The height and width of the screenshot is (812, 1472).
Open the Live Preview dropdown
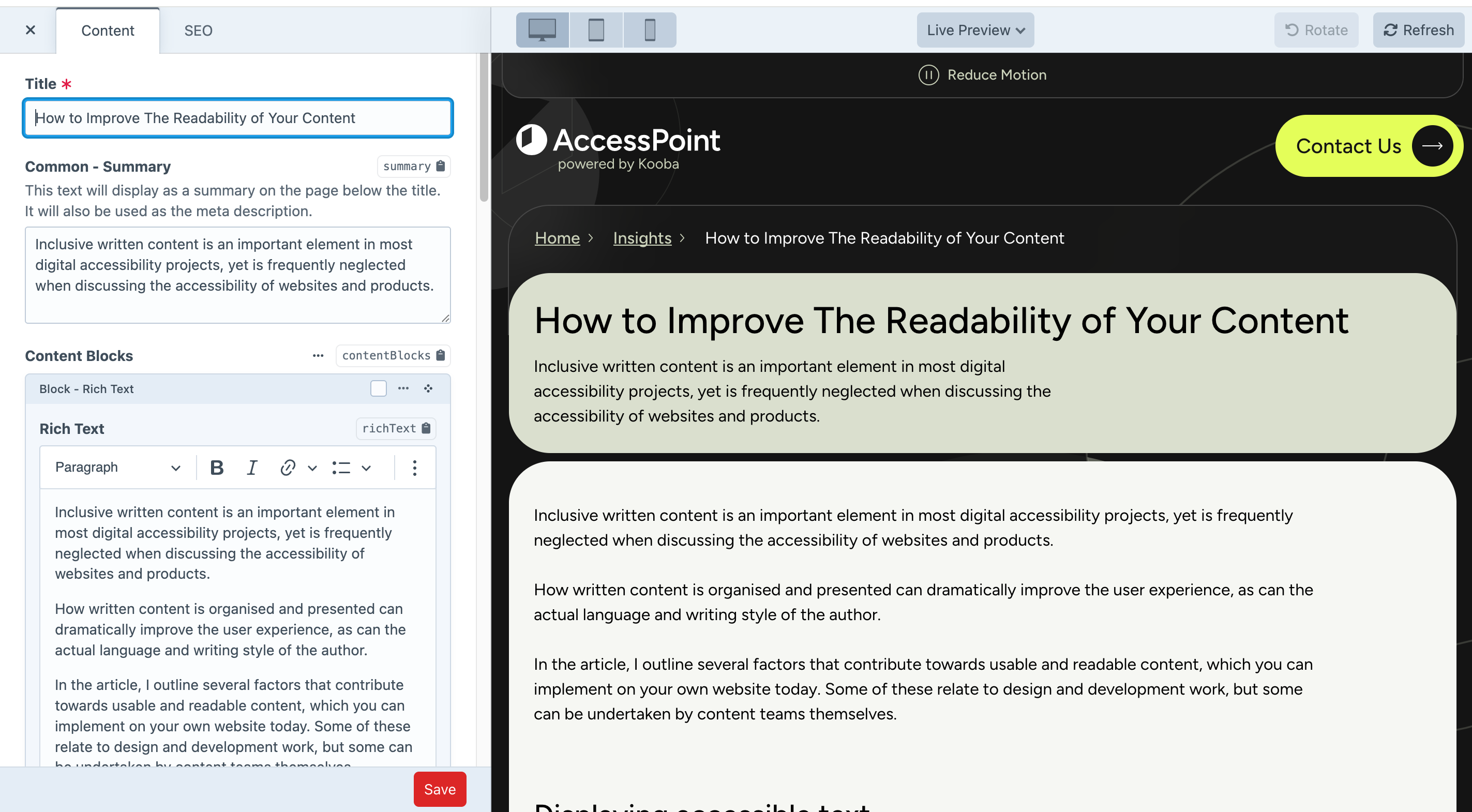click(x=975, y=29)
